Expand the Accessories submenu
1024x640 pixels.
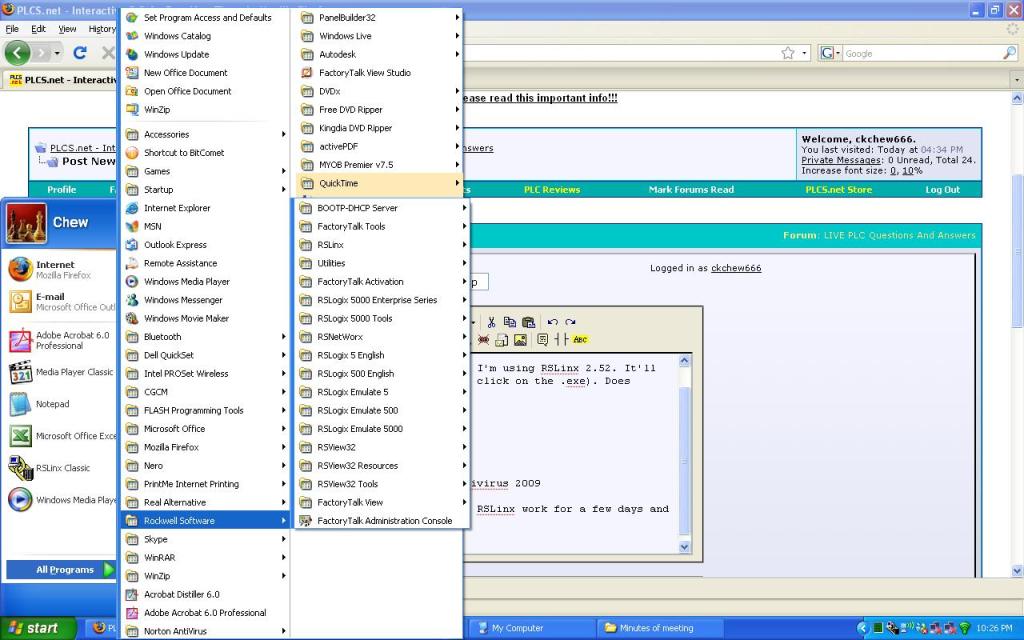(x=204, y=135)
